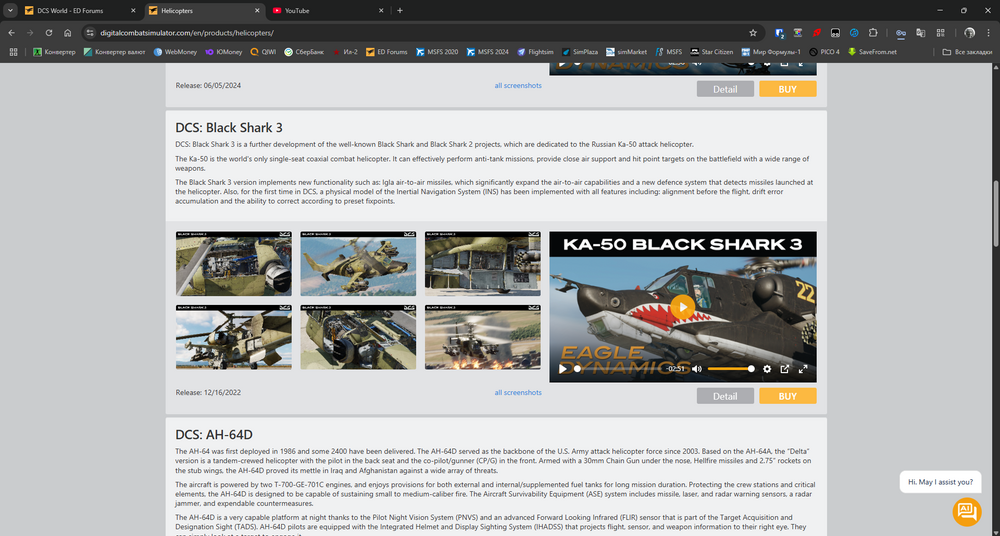Open the extensions puzzle icon
Image resolution: width=1000 pixels, height=536 pixels.
point(873,33)
